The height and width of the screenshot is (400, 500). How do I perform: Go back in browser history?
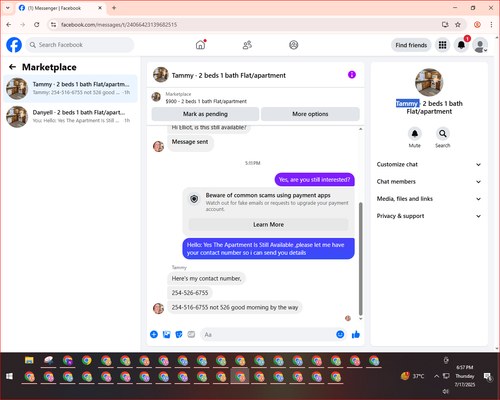(9, 24)
